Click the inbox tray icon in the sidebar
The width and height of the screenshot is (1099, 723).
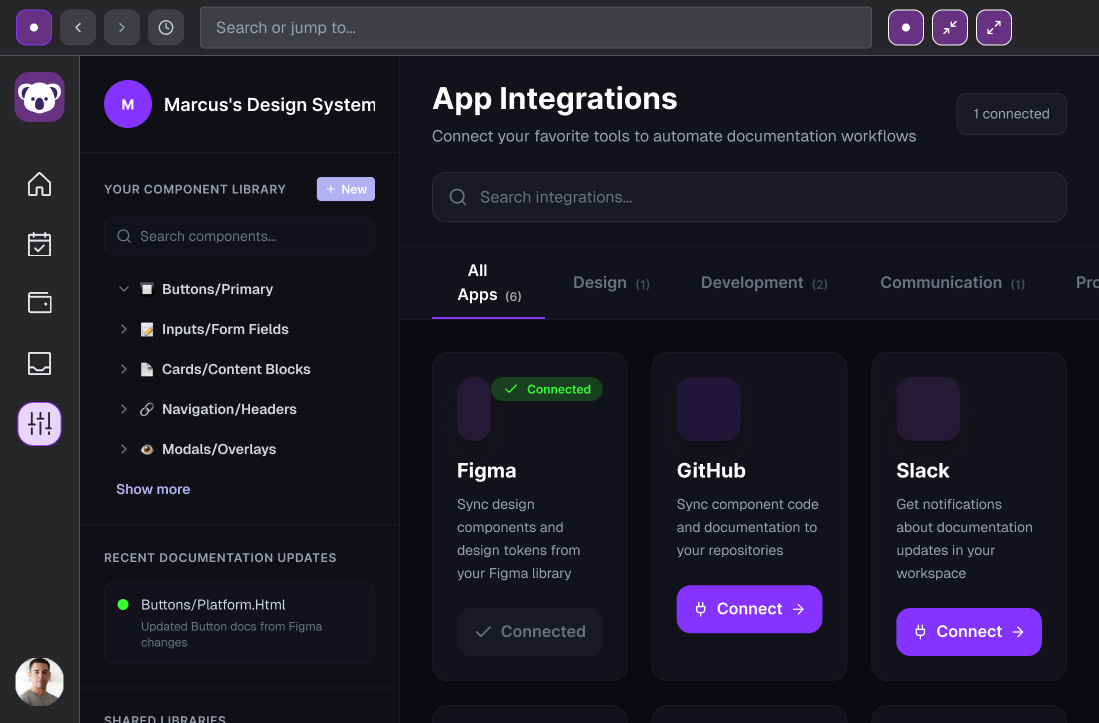39,364
